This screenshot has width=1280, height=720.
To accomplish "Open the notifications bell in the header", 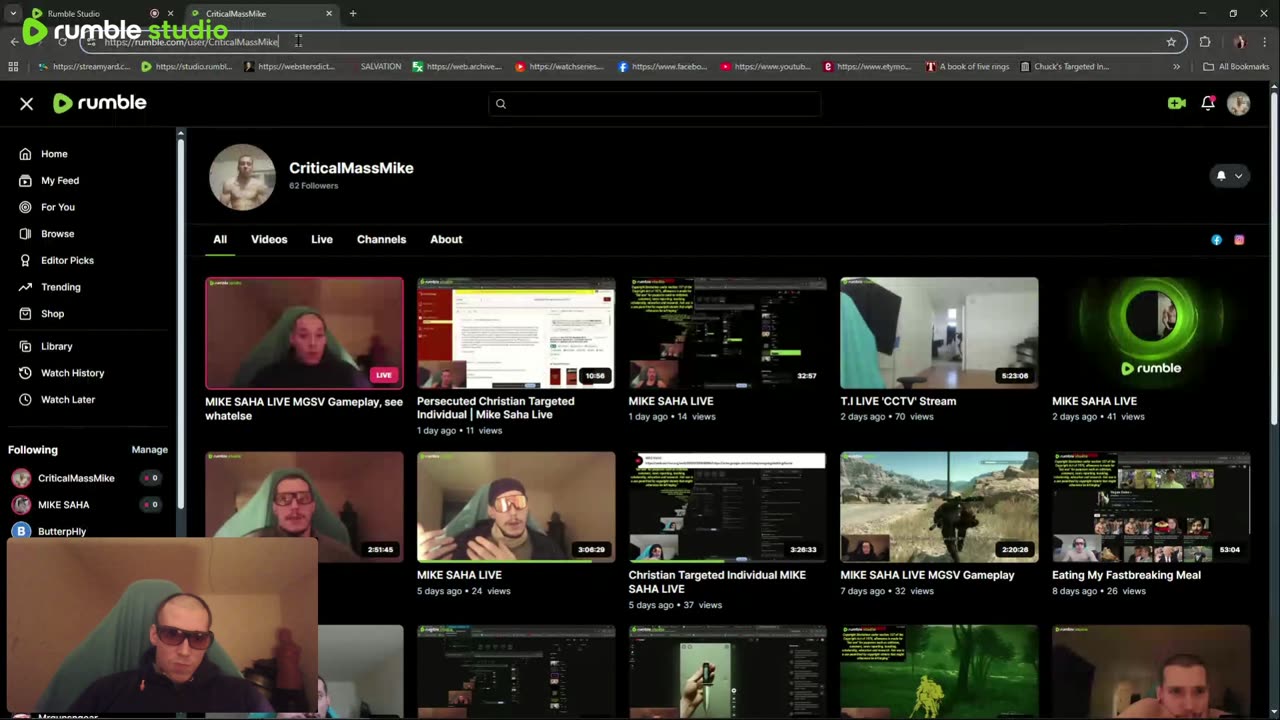I will [1208, 103].
